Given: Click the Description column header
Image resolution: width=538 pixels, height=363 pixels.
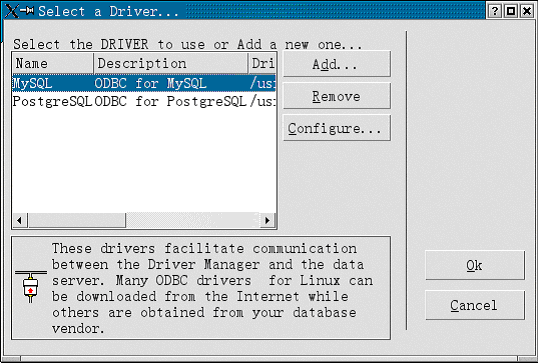Looking at the screenshot, I should click(171, 63).
